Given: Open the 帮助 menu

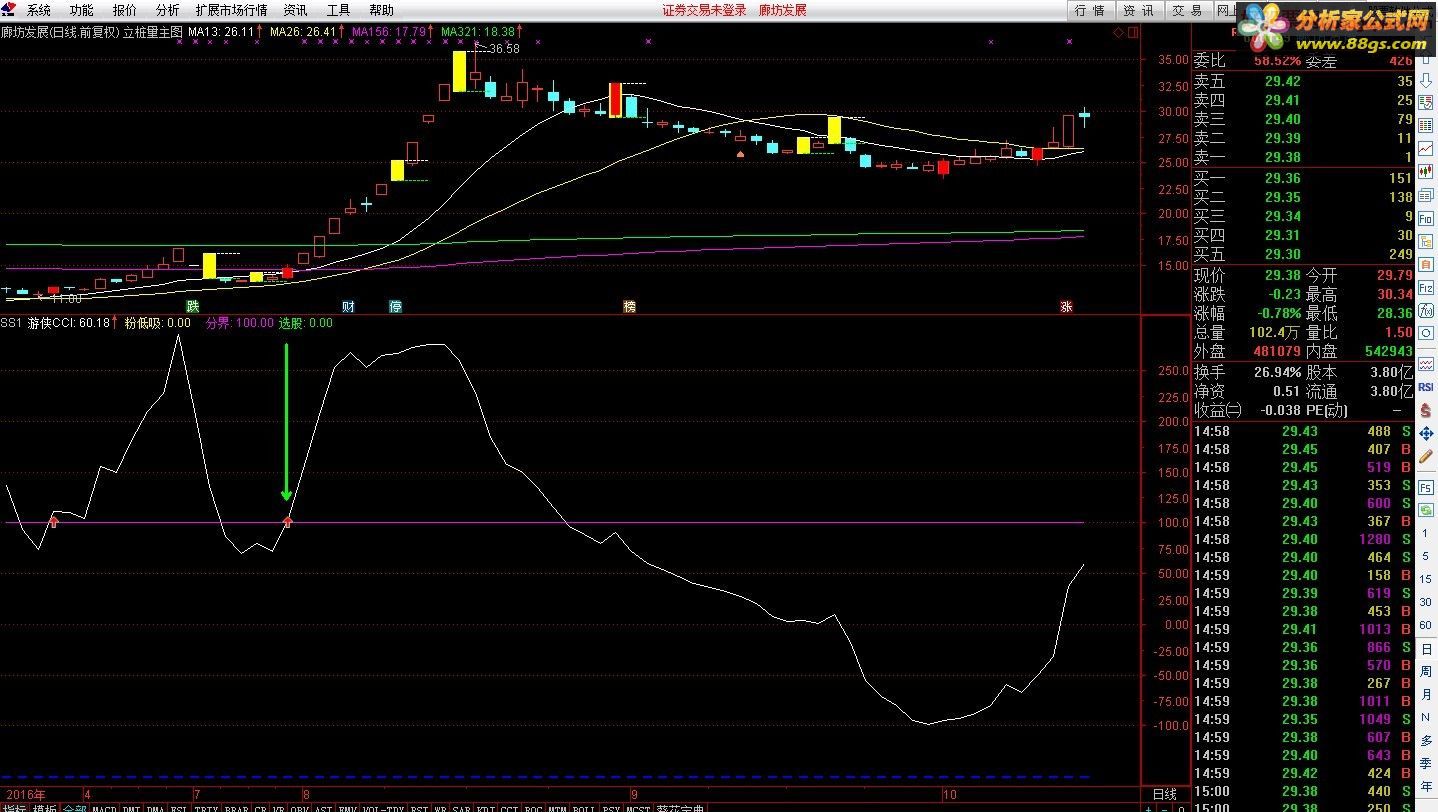Looking at the screenshot, I should (381, 10).
